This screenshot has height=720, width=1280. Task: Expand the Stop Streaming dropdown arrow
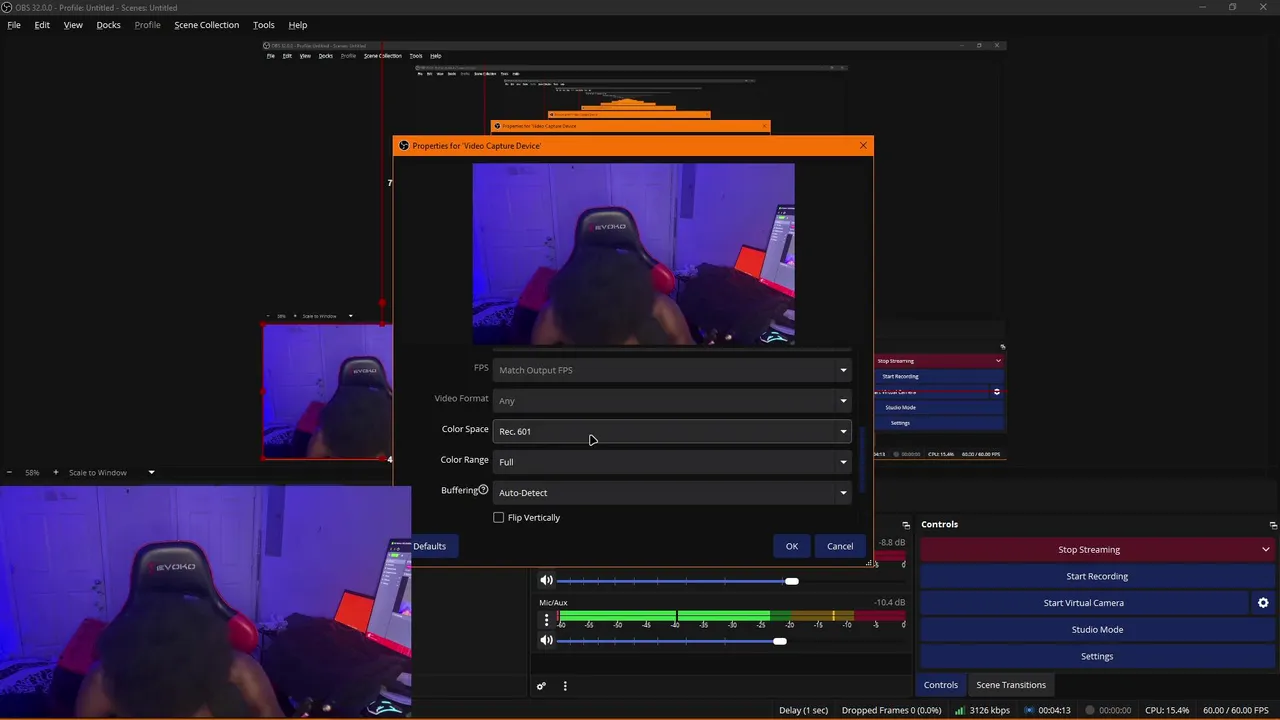pyautogui.click(x=1266, y=549)
